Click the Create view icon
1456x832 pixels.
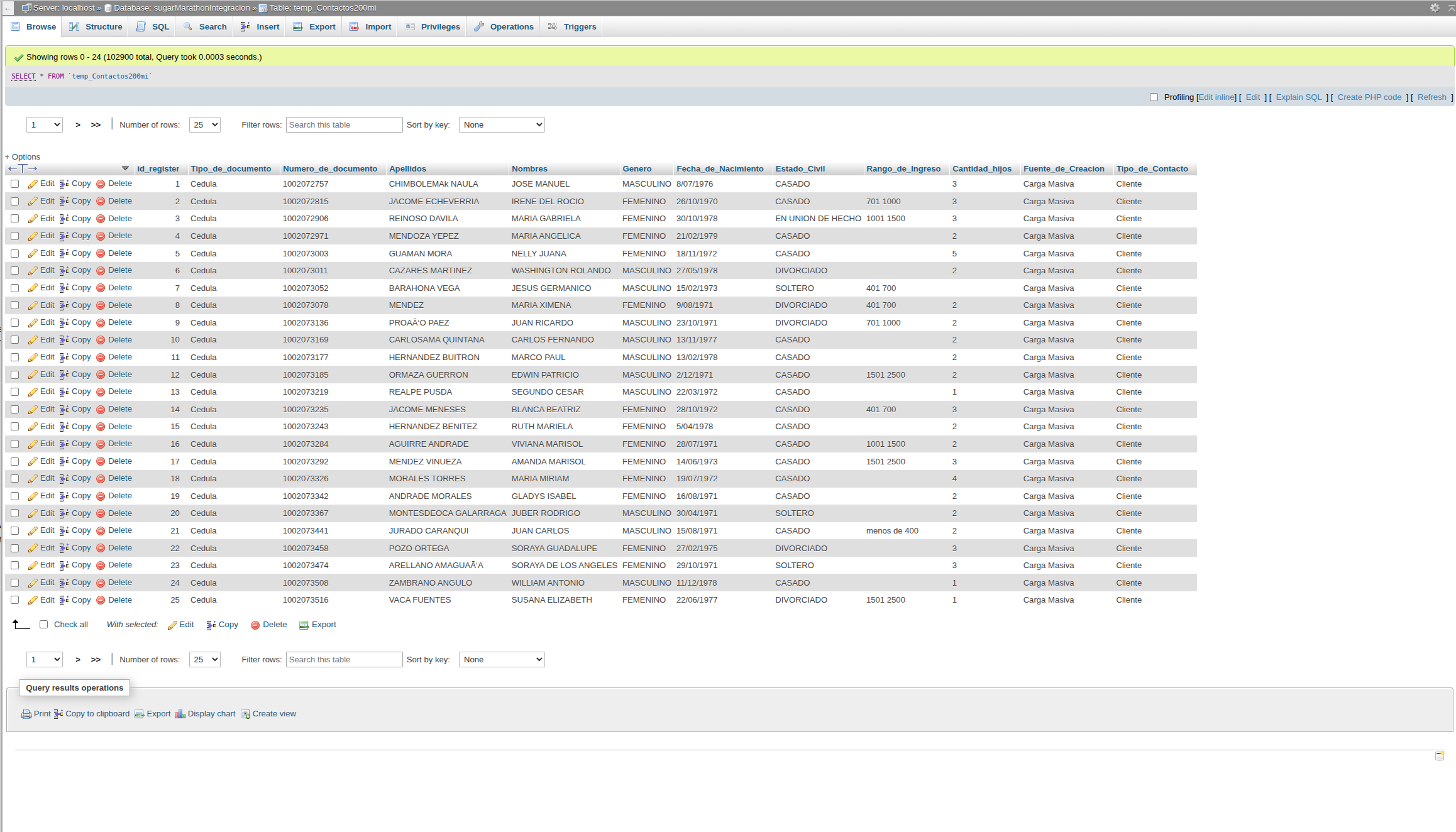[x=245, y=714]
